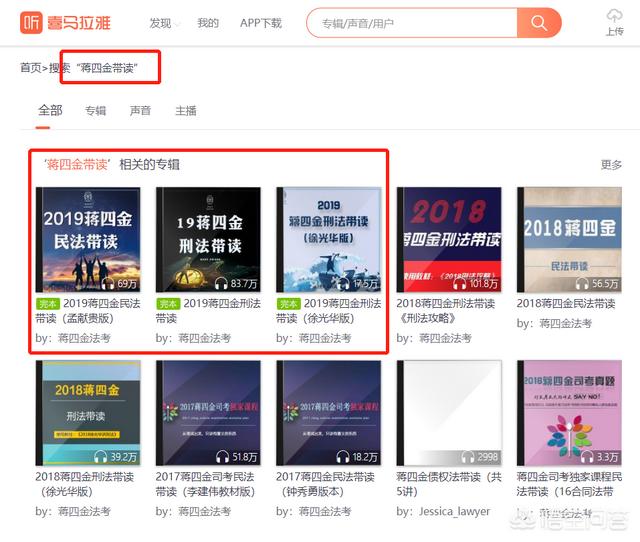Screen dimensions: 640x542
Task: Open title 2019蒋四金刑法带读(徐光华版)
Action: [x=329, y=311]
